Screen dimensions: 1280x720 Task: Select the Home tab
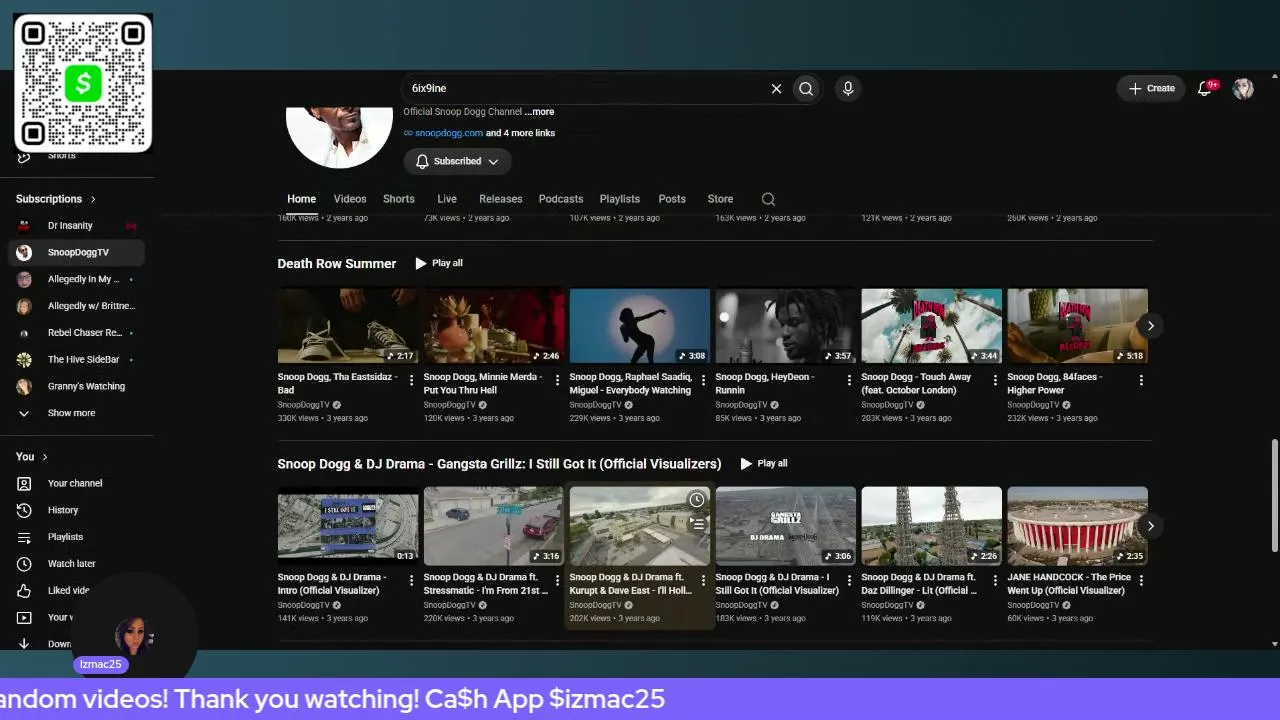pos(302,199)
